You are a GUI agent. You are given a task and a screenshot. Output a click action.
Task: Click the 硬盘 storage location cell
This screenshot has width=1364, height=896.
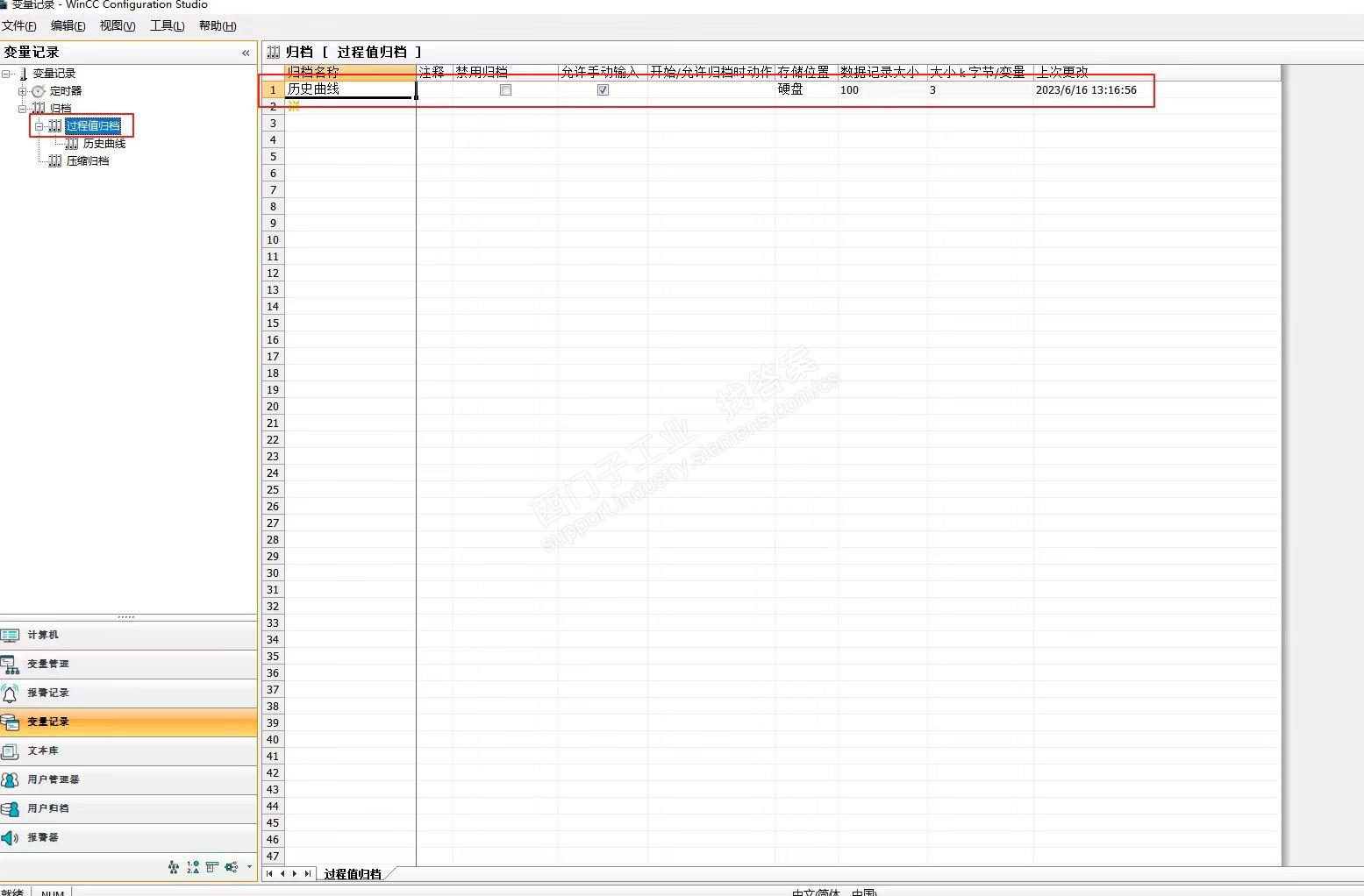click(x=806, y=89)
